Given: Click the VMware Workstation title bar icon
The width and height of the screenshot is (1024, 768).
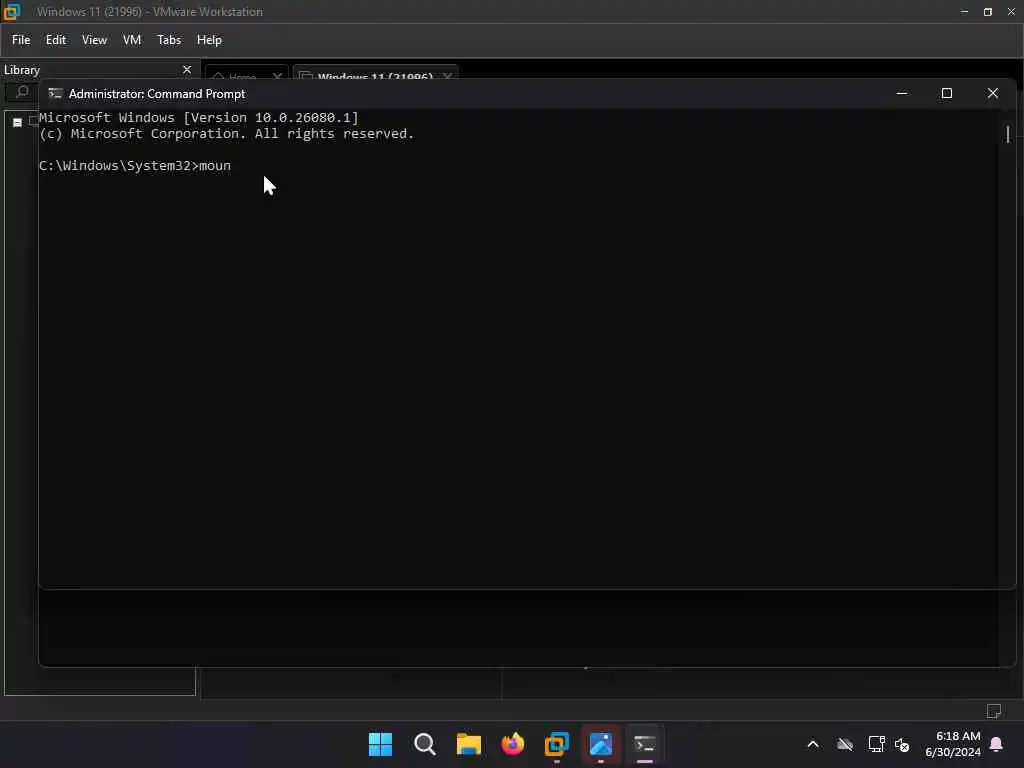Looking at the screenshot, I should coord(12,12).
